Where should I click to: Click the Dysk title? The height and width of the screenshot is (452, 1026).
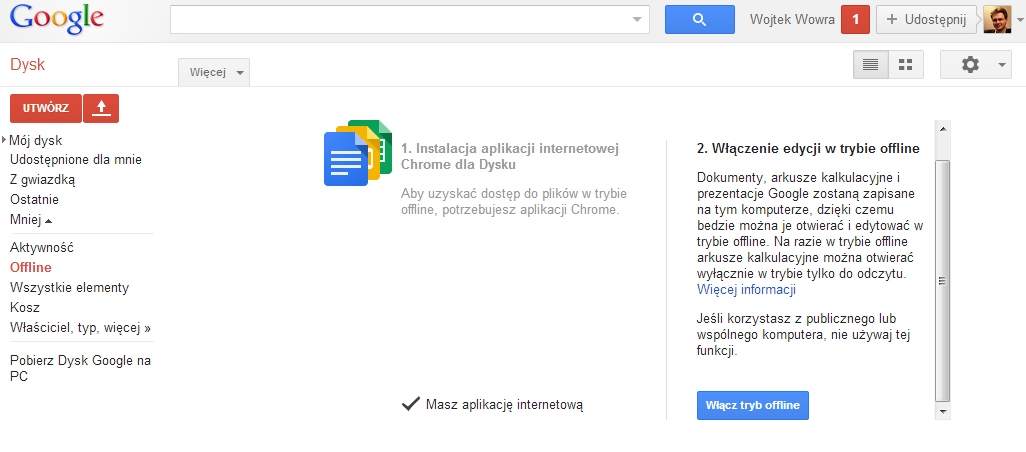[x=27, y=65]
